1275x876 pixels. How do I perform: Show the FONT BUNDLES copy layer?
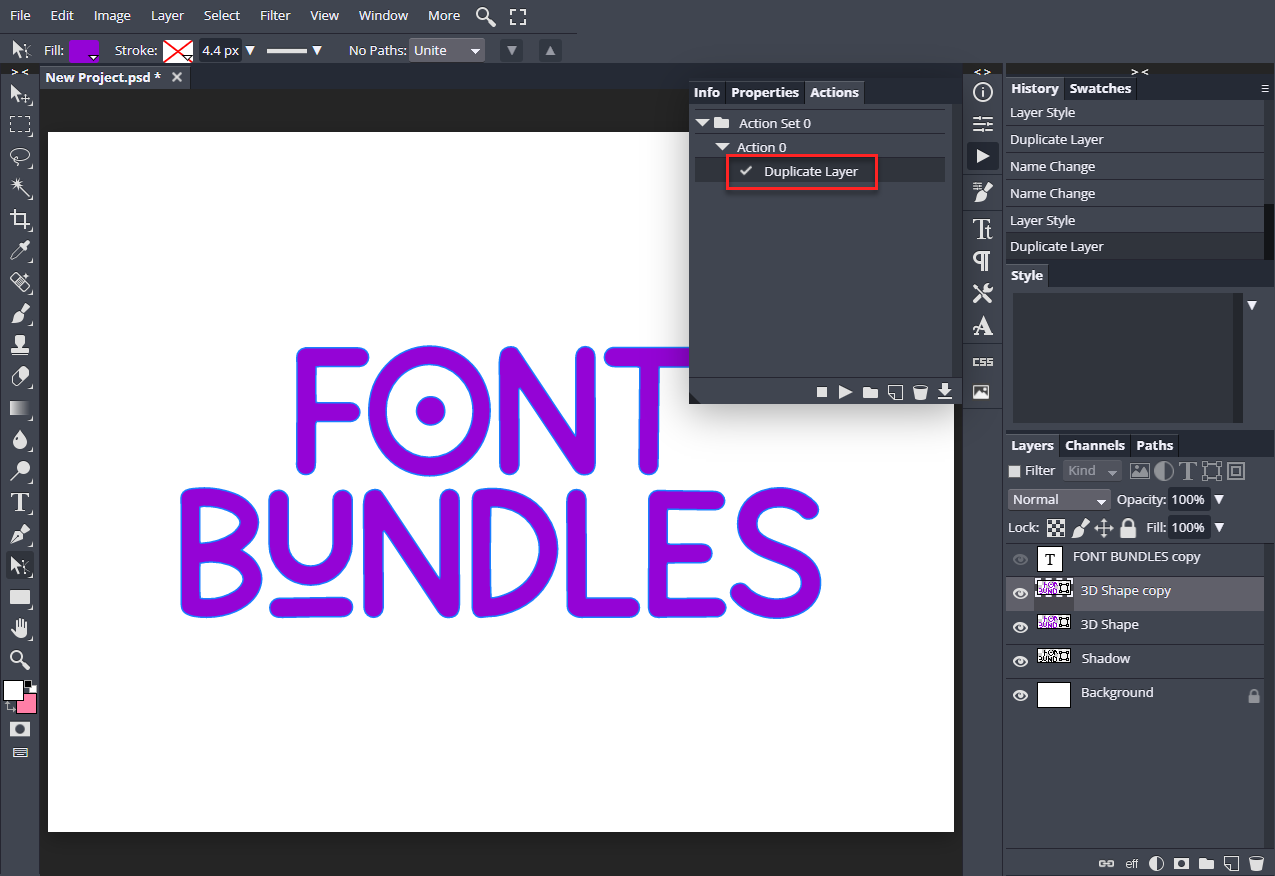tap(1020, 559)
